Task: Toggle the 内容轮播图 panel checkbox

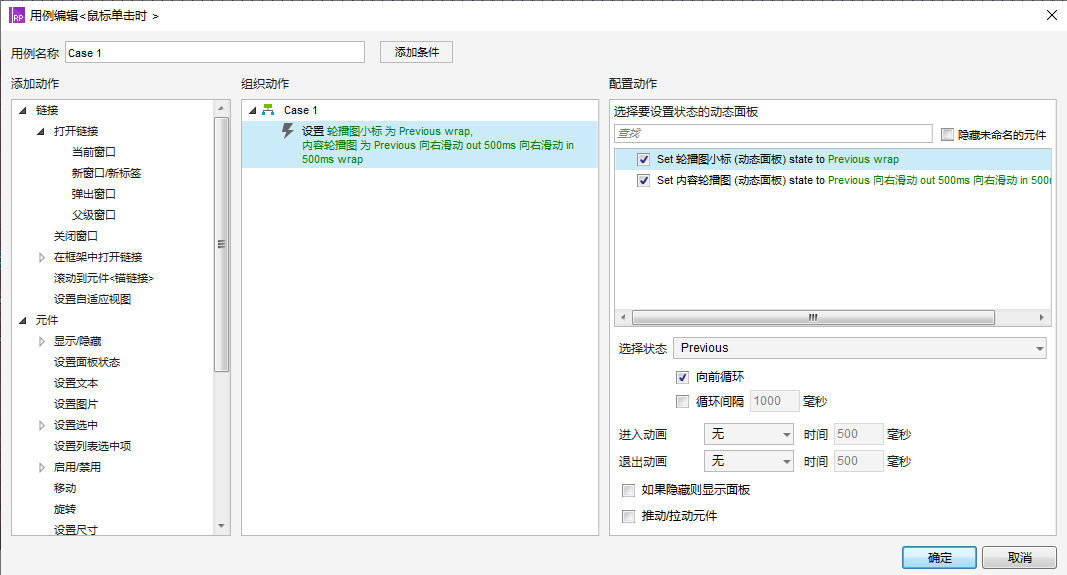Action: [643, 180]
